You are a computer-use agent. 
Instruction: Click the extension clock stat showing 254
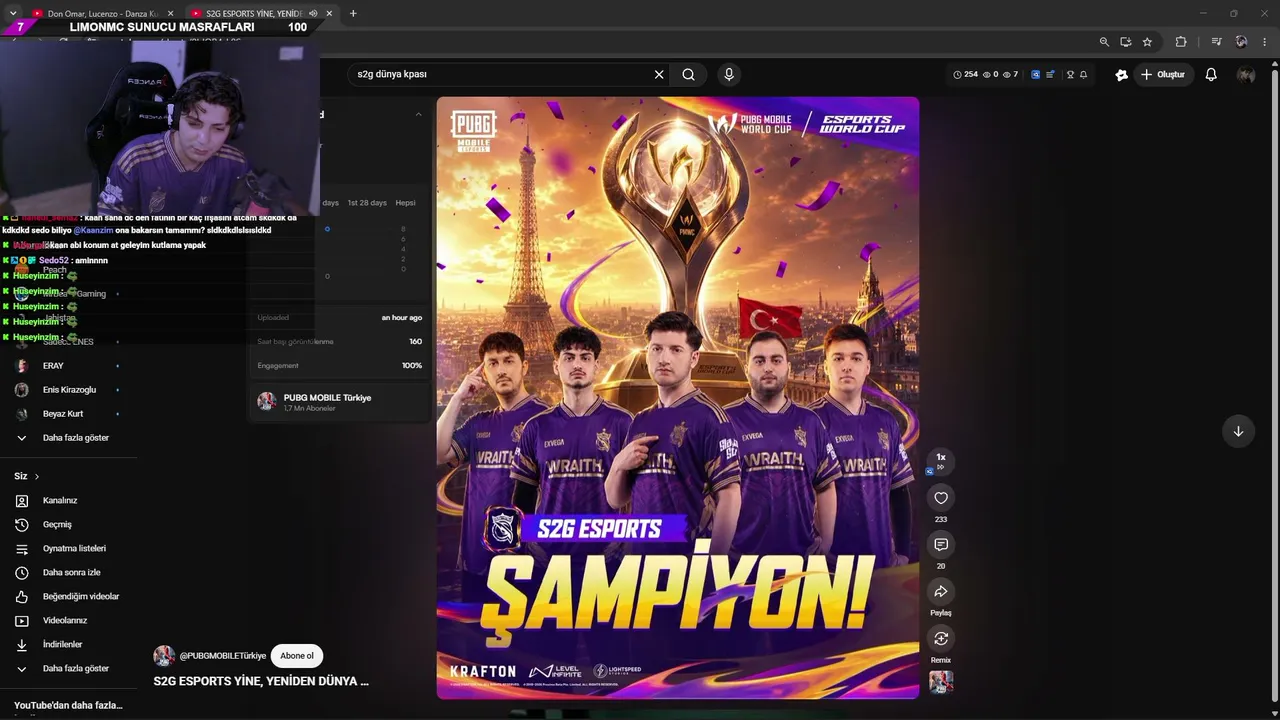(965, 74)
